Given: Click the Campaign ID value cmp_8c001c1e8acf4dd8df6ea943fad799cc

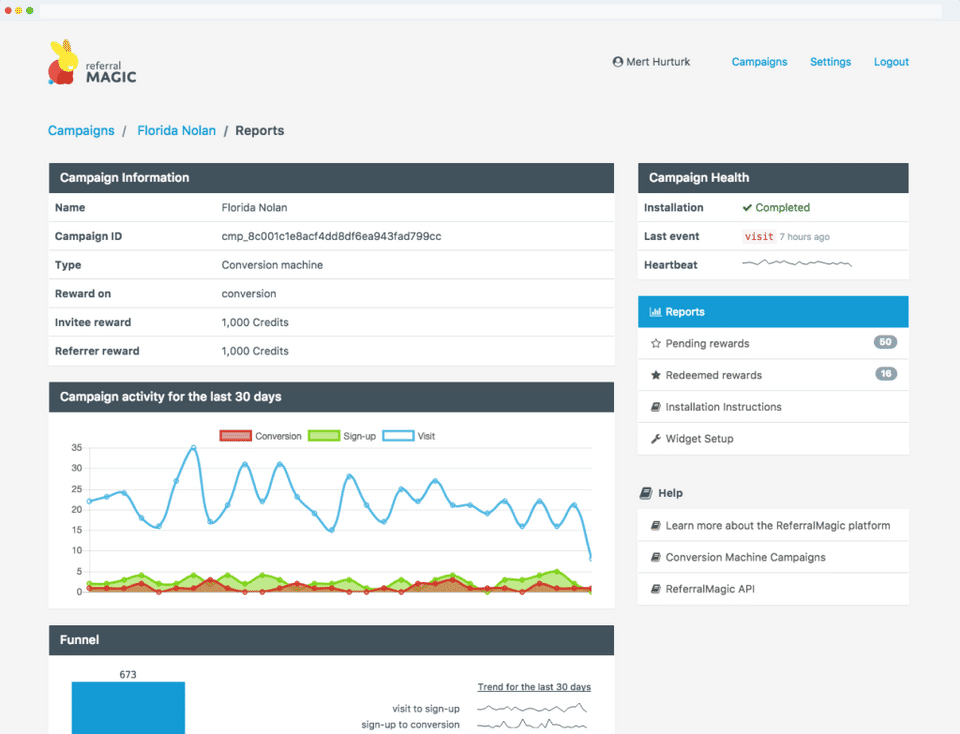Looking at the screenshot, I should point(331,236).
